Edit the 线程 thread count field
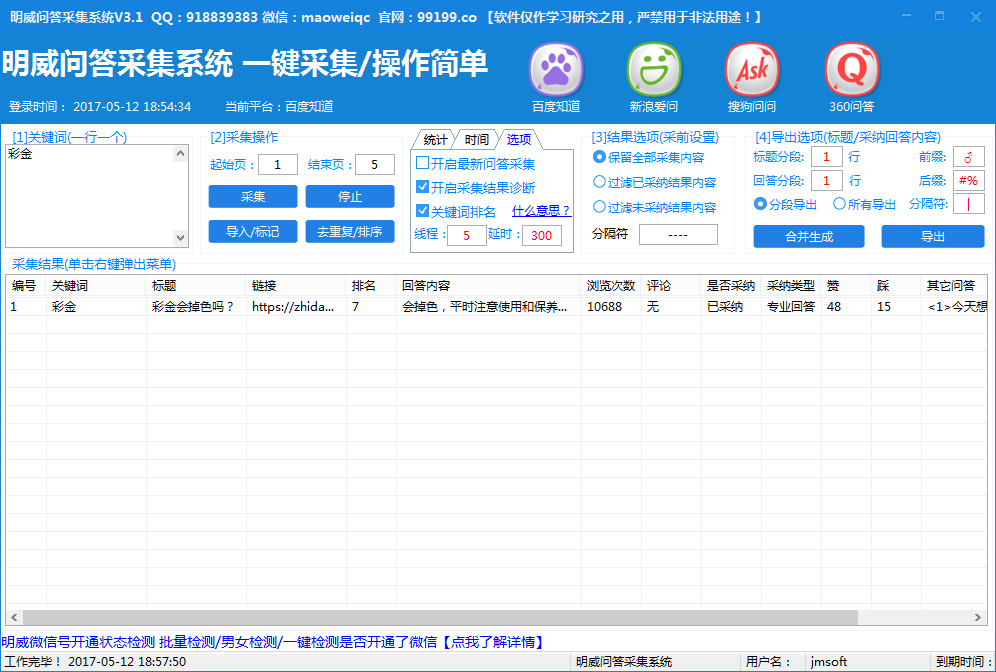Screen dimensions: 996x672 pos(466,235)
